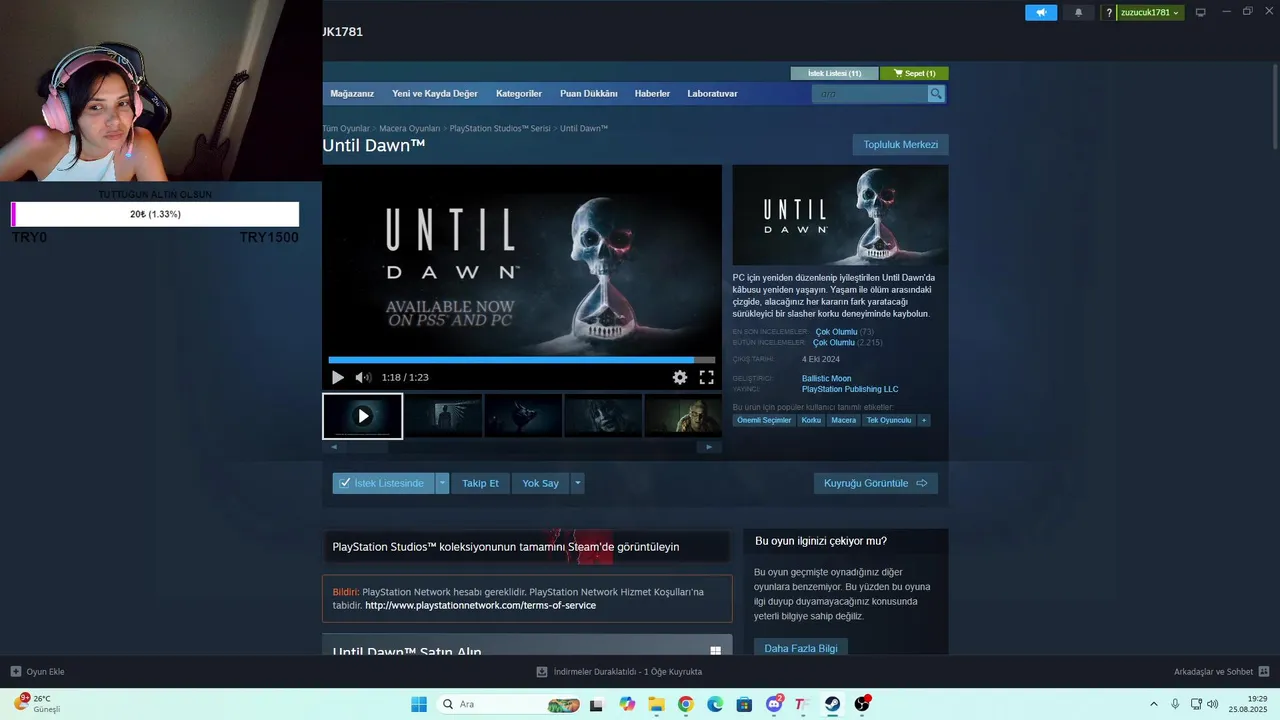This screenshot has height=720, width=1280.
Task: Click the Tek Oyunculu tag
Action: (889, 420)
